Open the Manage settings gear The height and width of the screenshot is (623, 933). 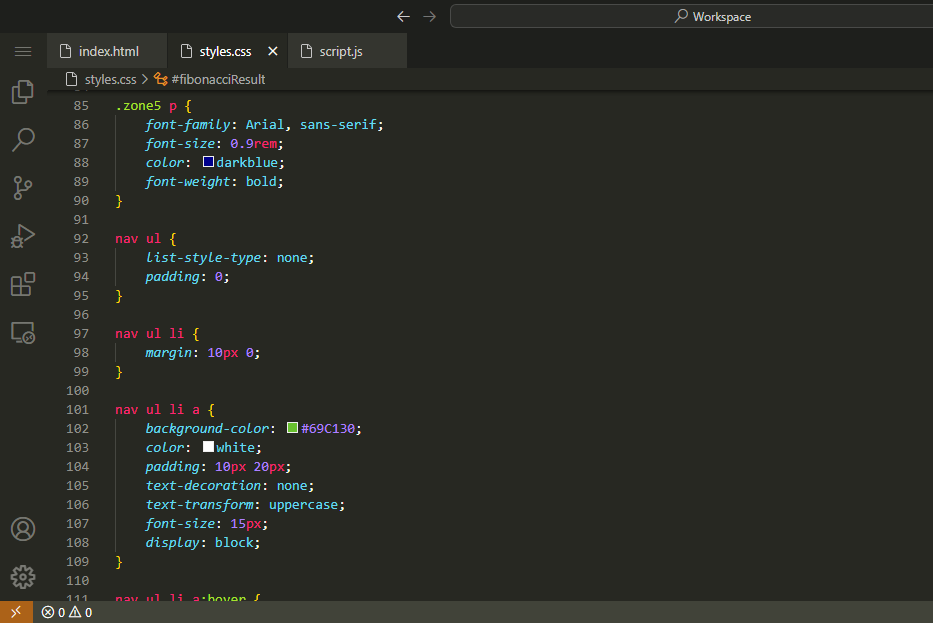point(23,577)
